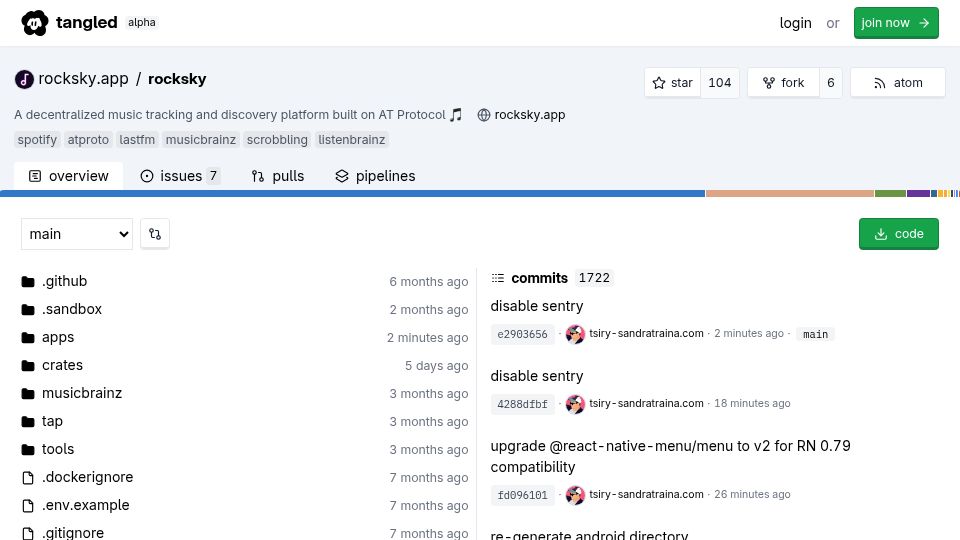Screen dimensions: 960x540
Task: Click the tan language bar segment
Action: [x=790, y=193]
